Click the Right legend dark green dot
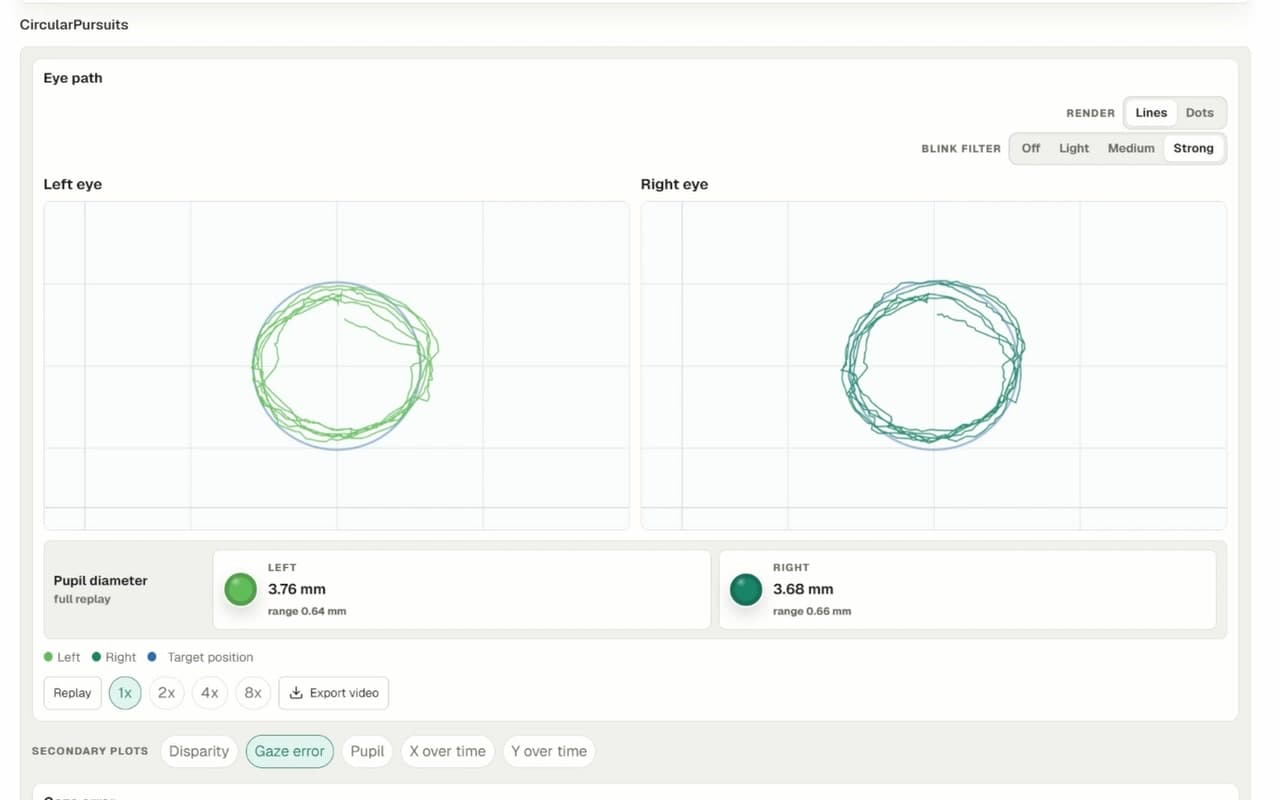 point(96,657)
